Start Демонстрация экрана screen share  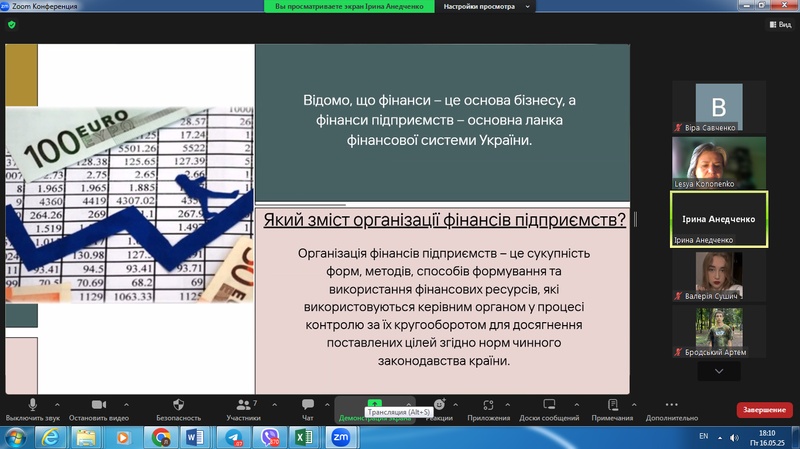[374, 410]
